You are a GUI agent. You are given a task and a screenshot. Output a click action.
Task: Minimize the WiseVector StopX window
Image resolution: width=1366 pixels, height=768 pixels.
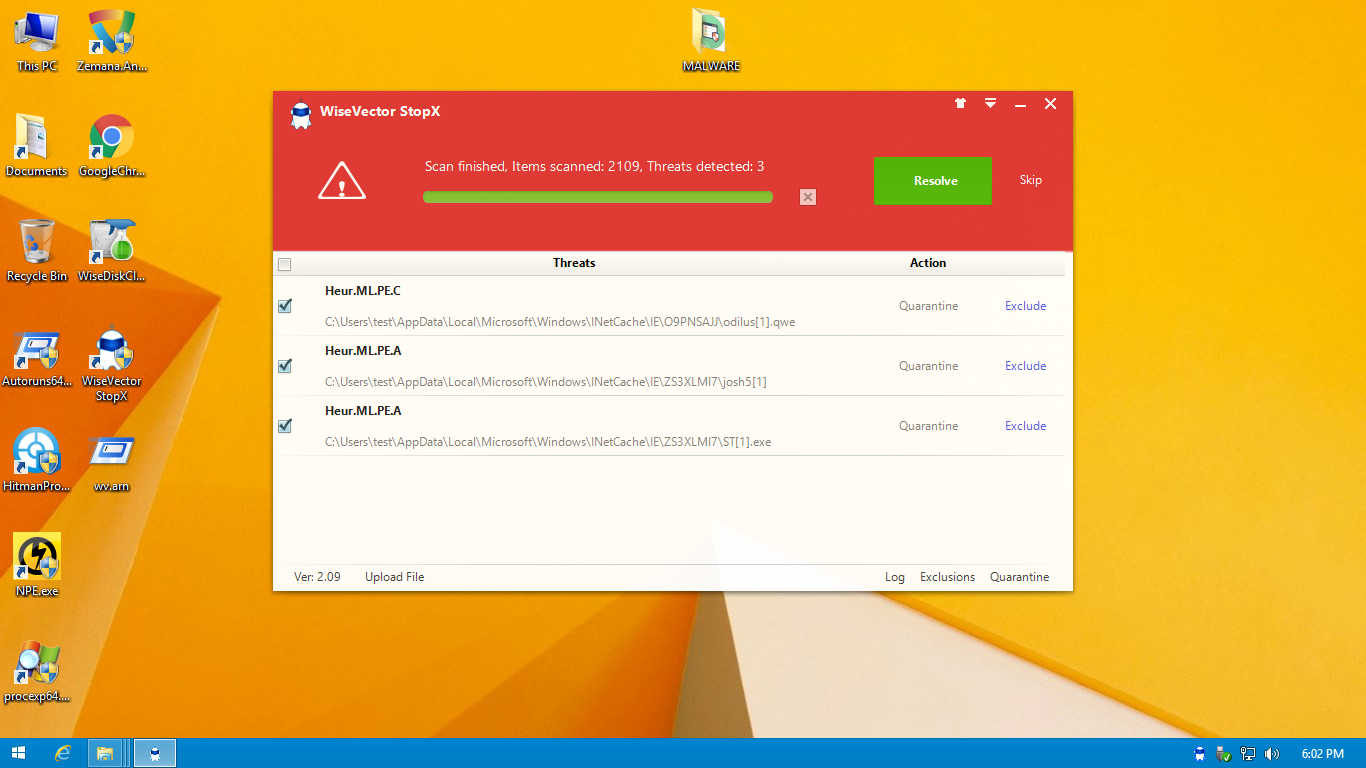click(1020, 104)
